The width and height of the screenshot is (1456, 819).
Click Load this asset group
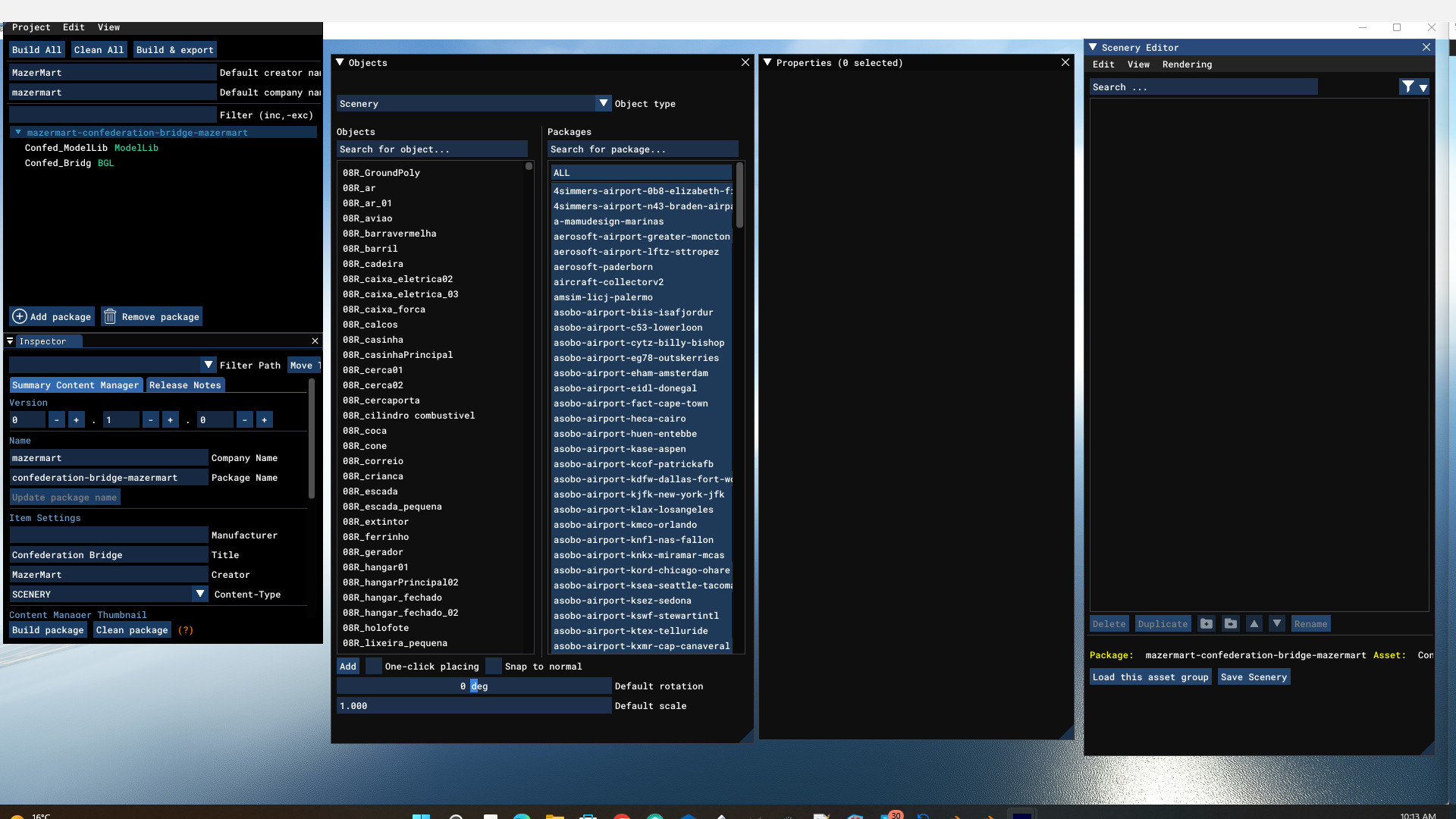(x=1150, y=677)
